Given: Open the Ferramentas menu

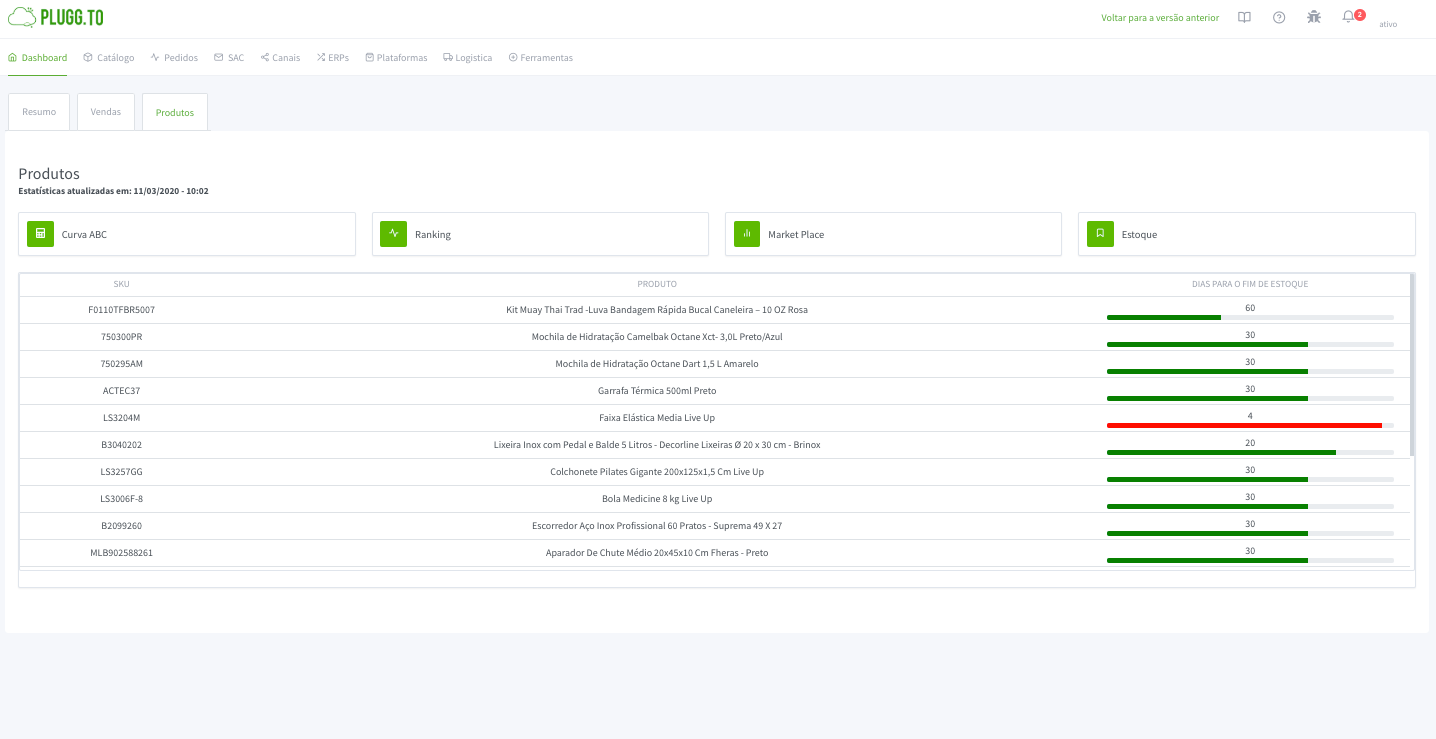Looking at the screenshot, I should tap(541, 57).
